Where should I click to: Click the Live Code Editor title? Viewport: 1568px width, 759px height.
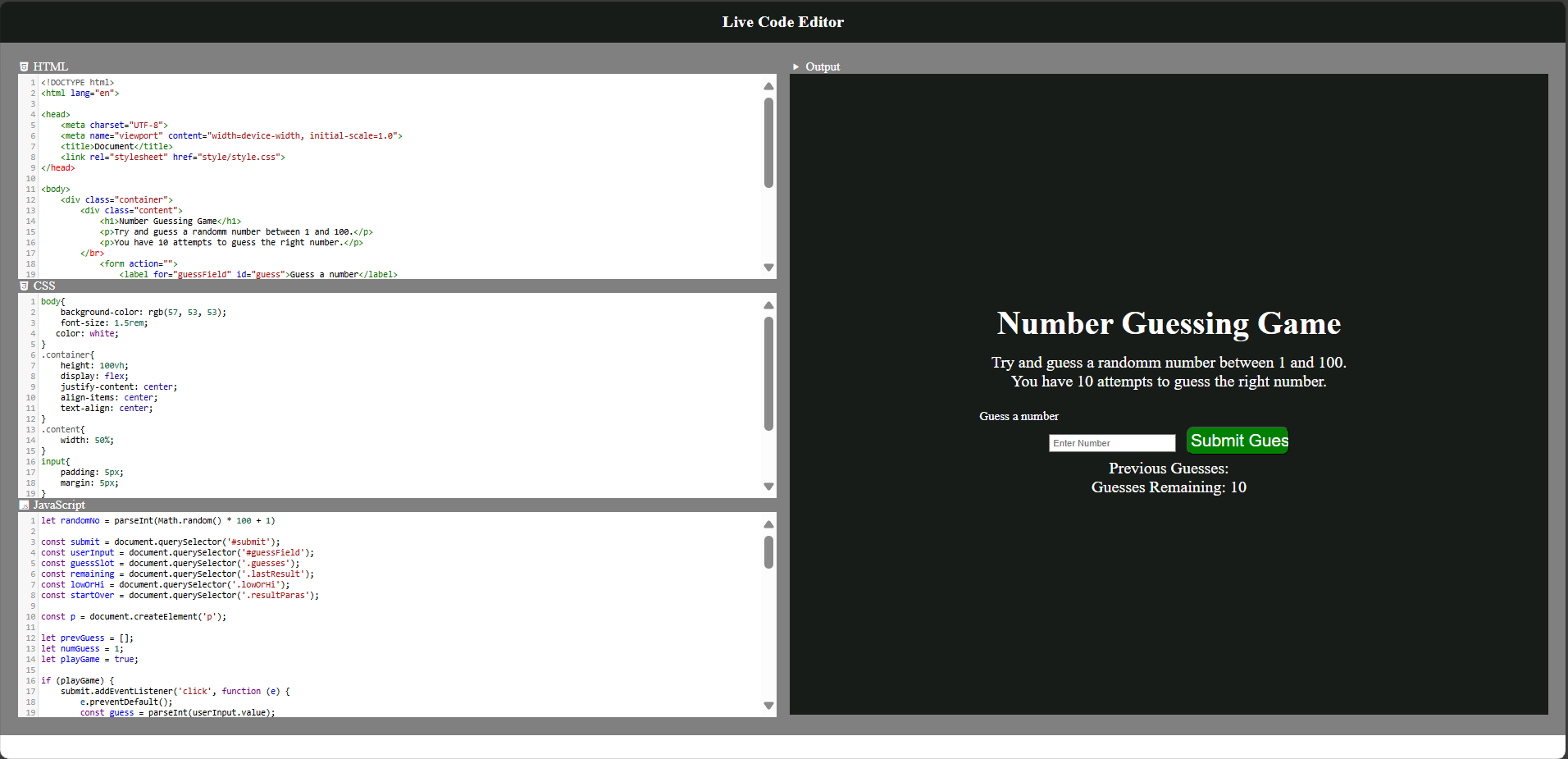[x=783, y=22]
